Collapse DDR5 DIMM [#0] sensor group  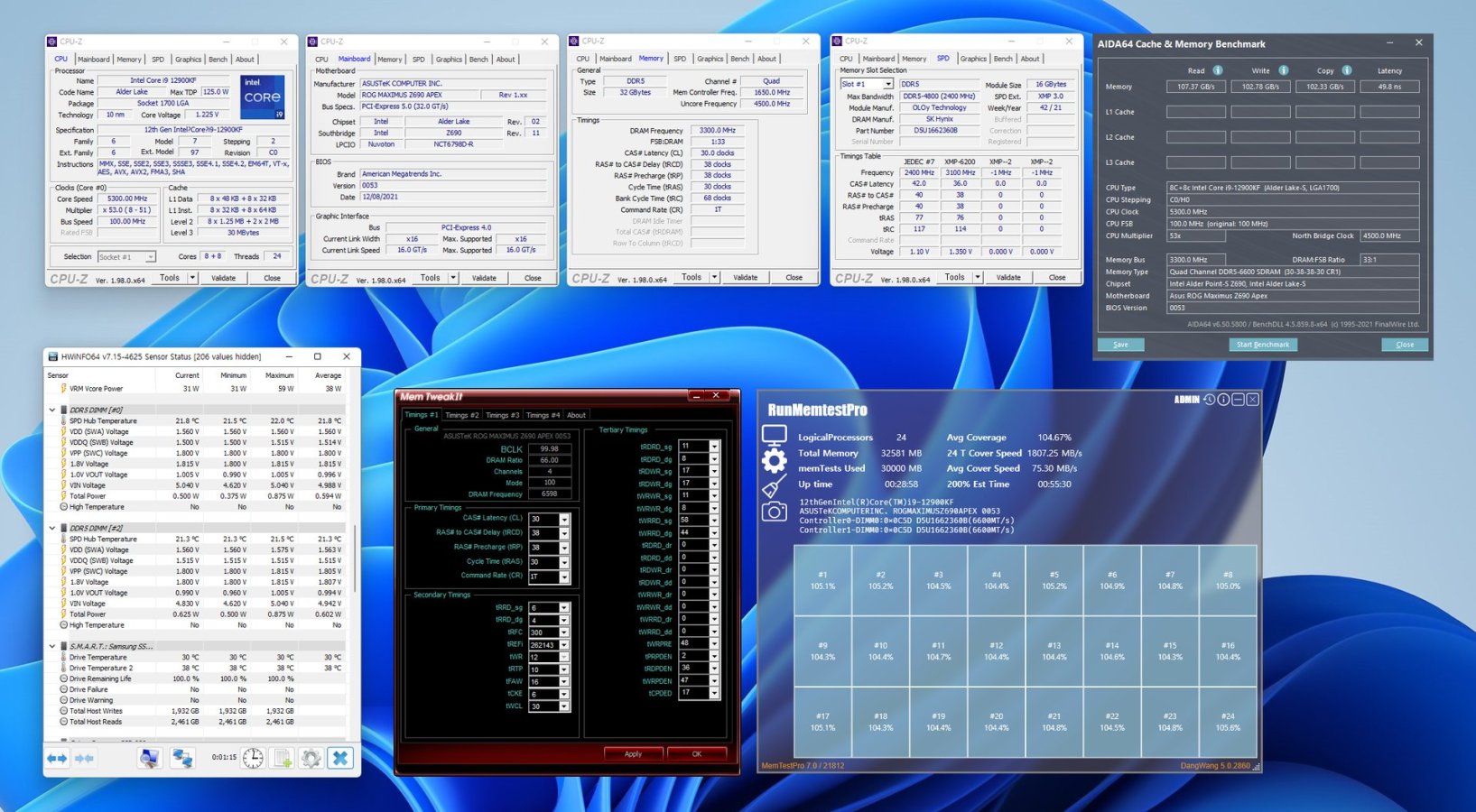(x=52, y=410)
